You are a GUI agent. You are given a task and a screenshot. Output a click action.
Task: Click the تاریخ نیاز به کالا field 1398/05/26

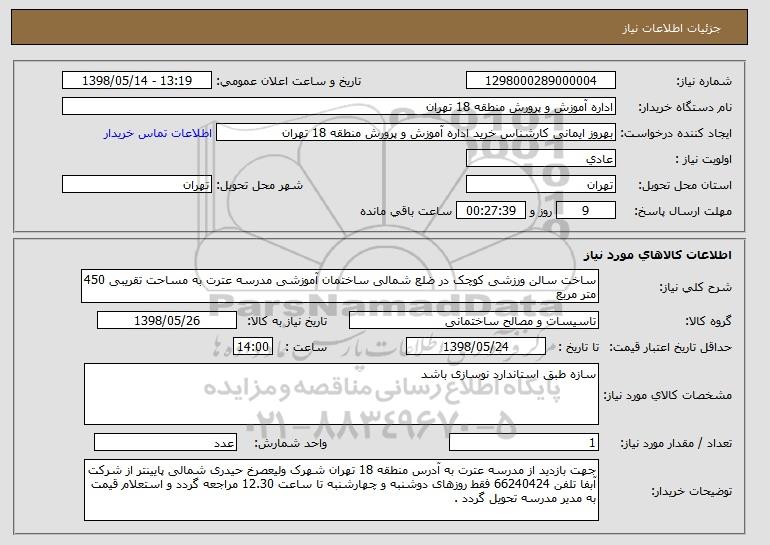[167, 321]
